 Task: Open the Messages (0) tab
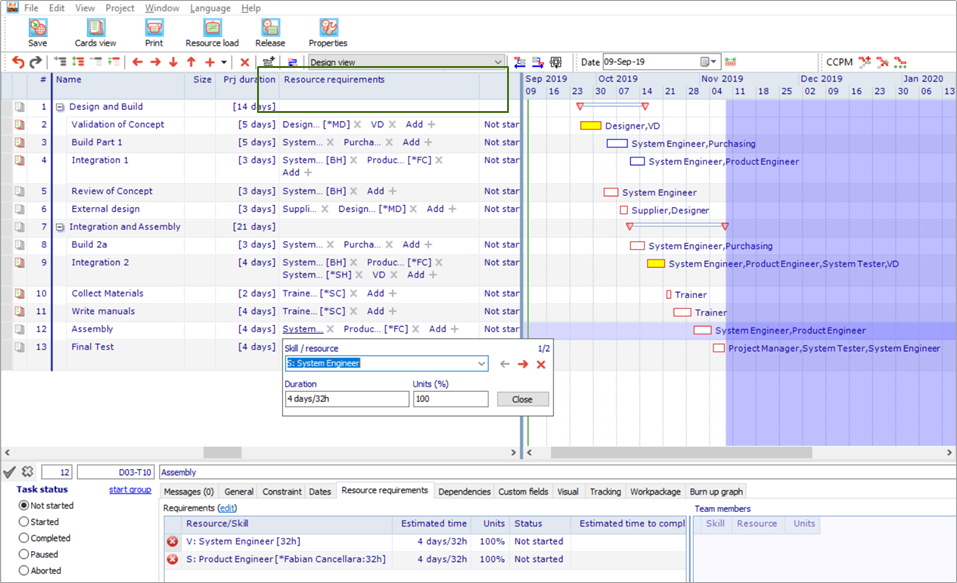(x=188, y=491)
